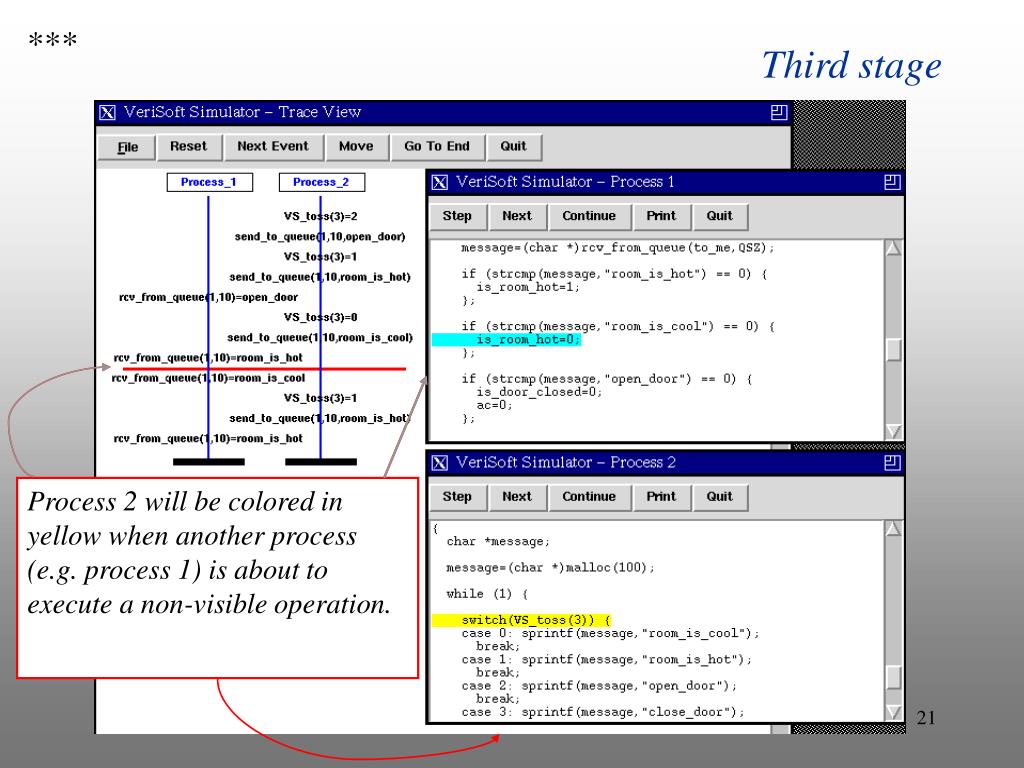1024x768 pixels.
Task: Select the Process_1 label box
Action: pos(209,182)
